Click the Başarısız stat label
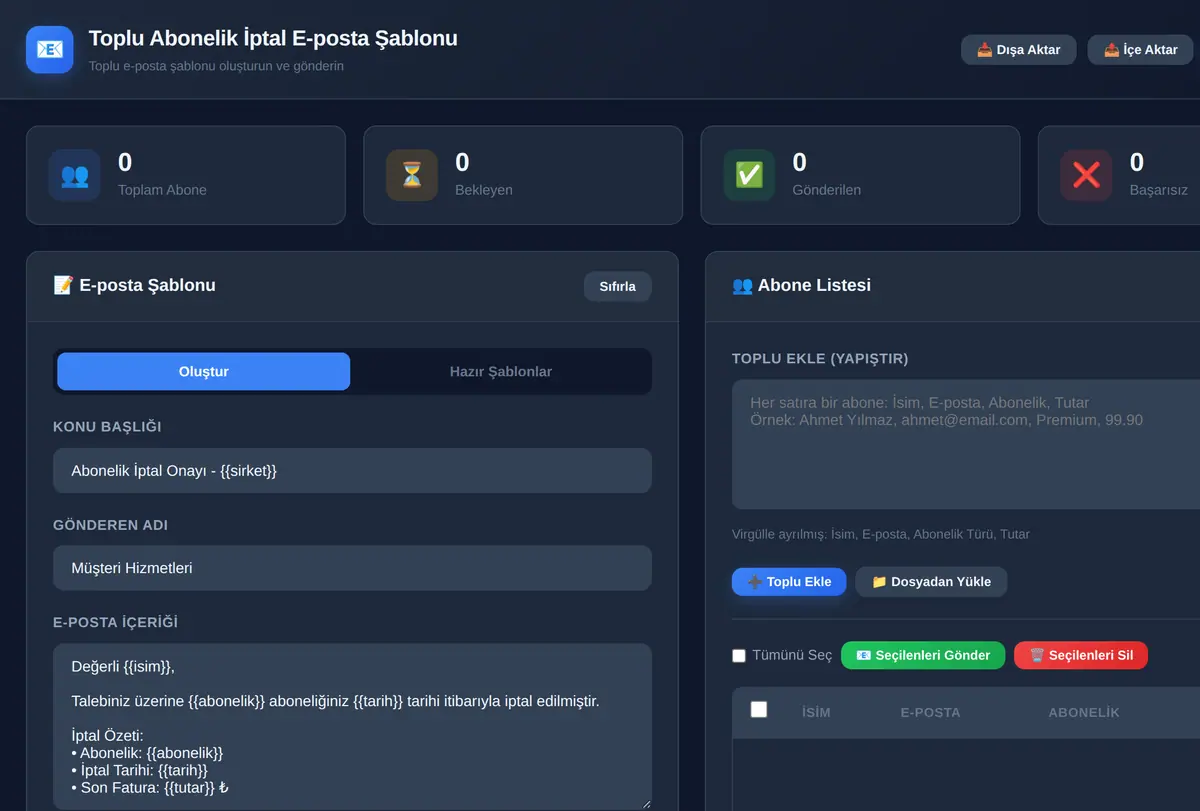The width and height of the screenshot is (1200, 811). (x=1159, y=190)
